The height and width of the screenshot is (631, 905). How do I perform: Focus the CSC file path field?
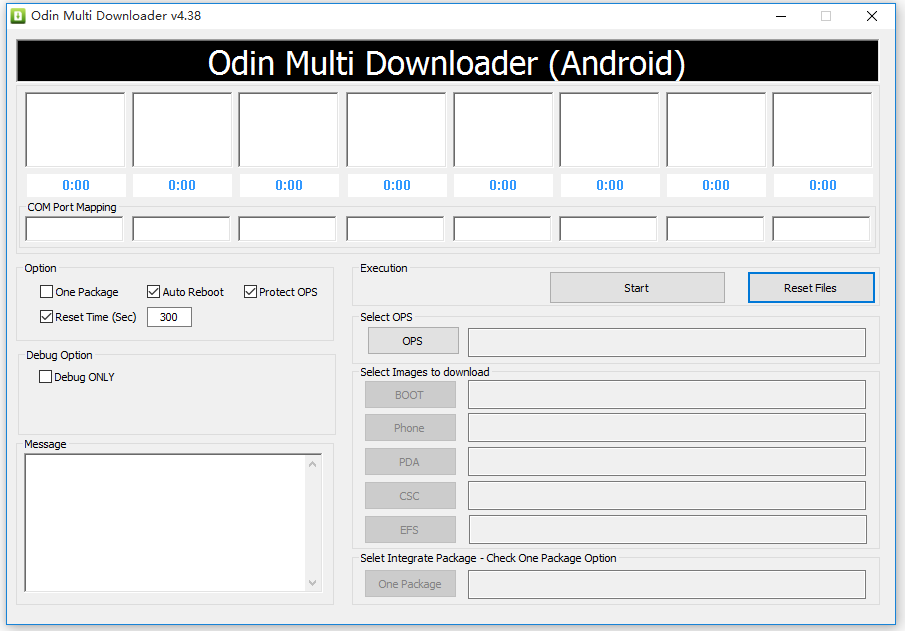coord(667,495)
